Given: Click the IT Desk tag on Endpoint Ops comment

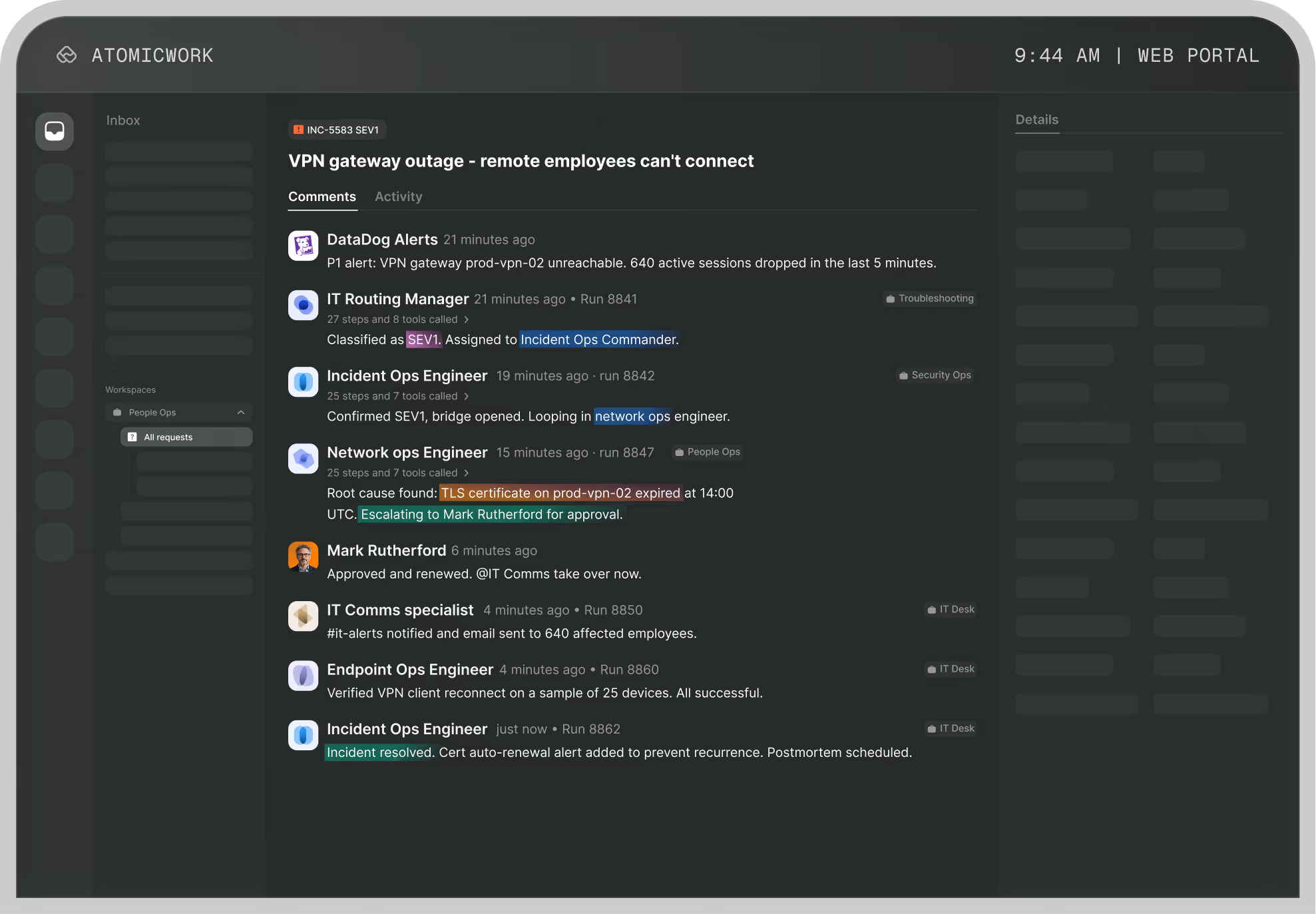Looking at the screenshot, I should 951,669.
